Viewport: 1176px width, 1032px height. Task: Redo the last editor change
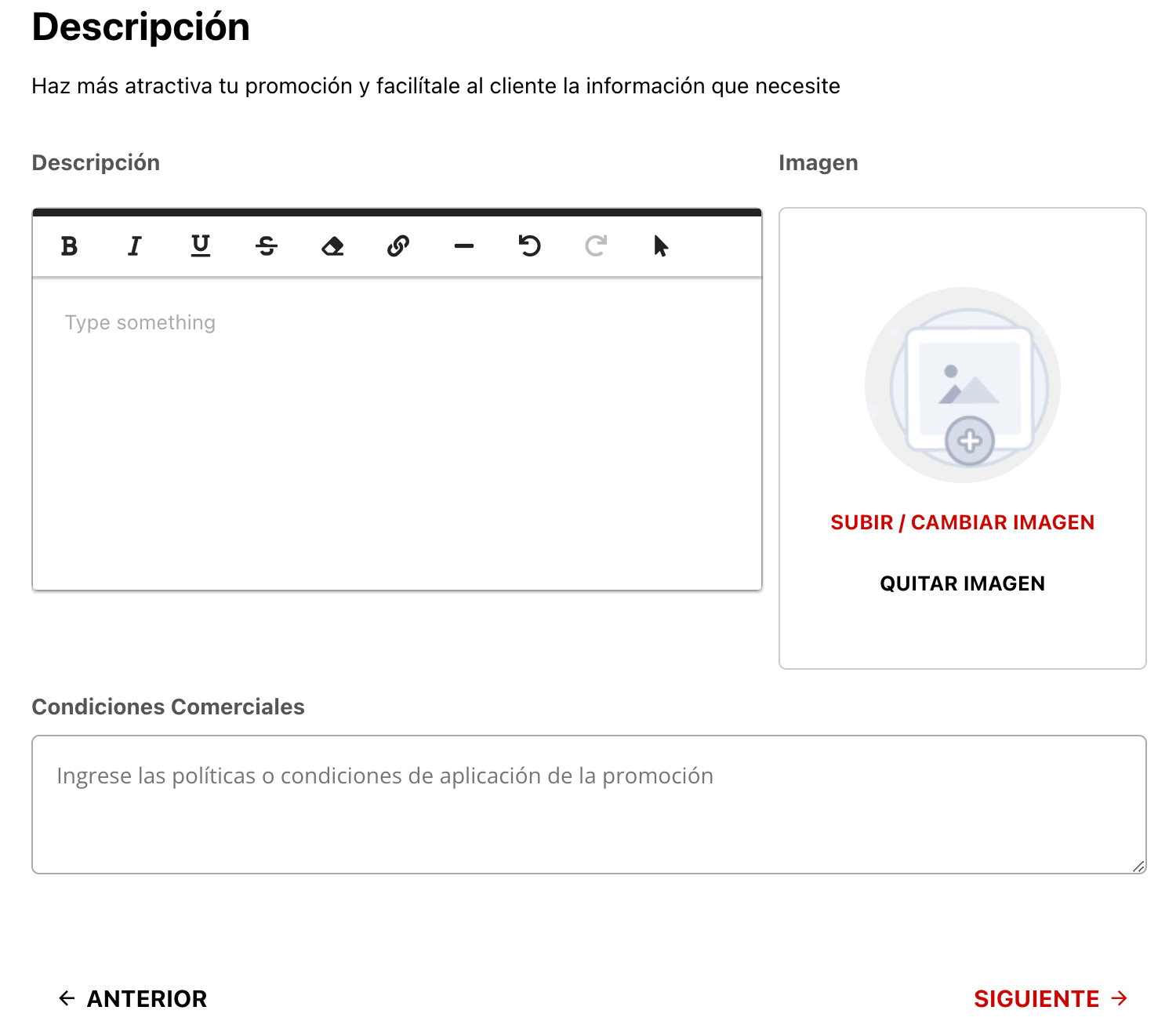coord(596,246)
